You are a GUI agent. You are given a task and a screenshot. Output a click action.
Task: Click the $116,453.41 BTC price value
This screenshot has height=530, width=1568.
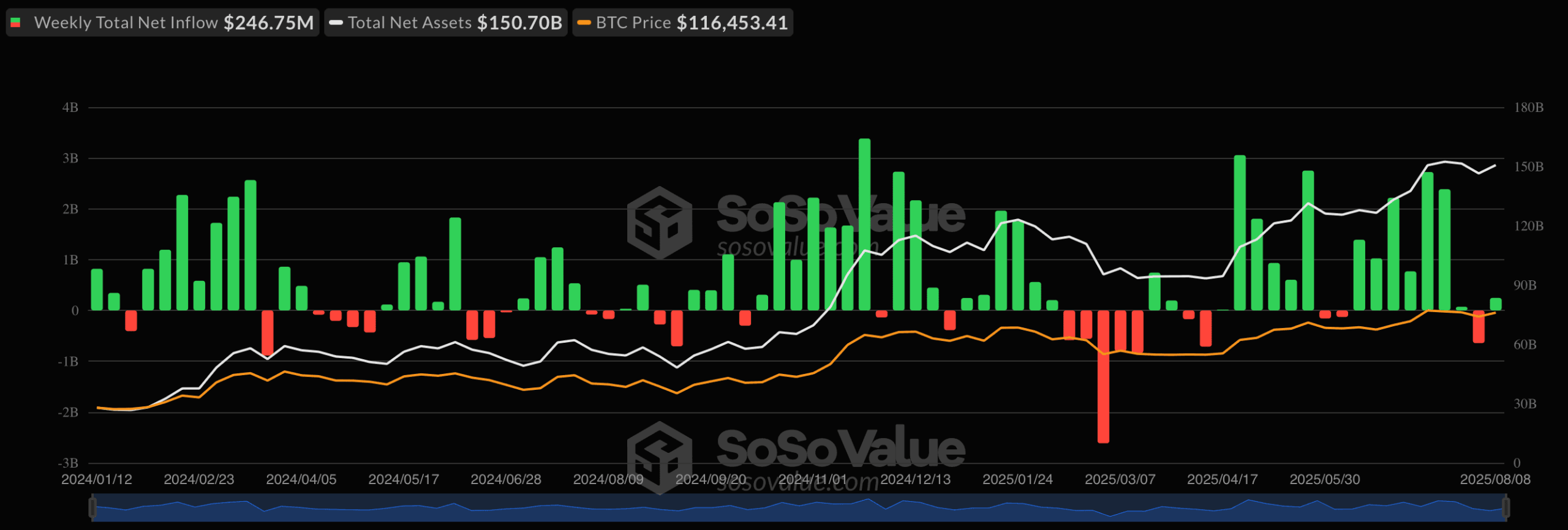point(732,23)
